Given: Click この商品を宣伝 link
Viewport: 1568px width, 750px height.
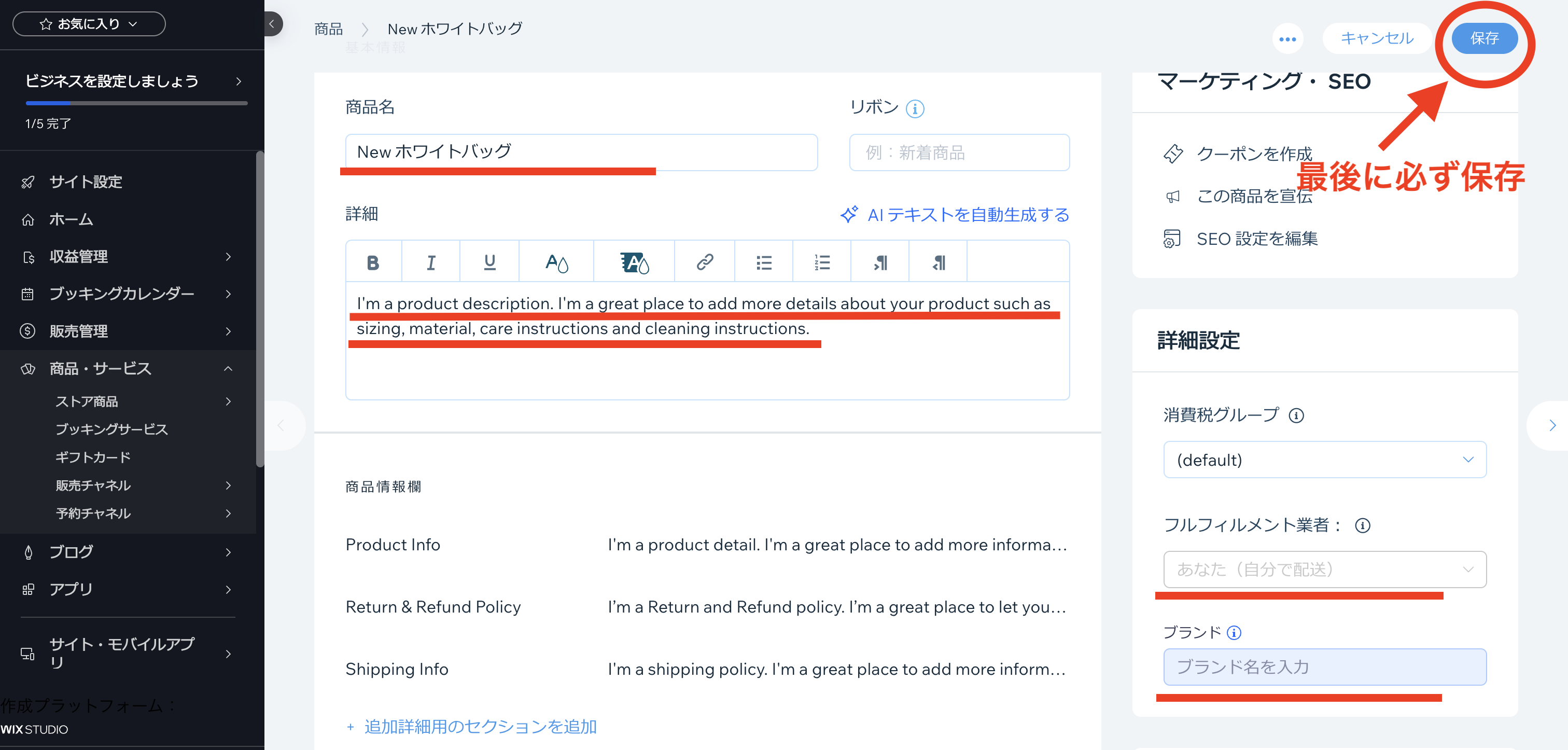Looking at the screenshot, I should 1254,196.
